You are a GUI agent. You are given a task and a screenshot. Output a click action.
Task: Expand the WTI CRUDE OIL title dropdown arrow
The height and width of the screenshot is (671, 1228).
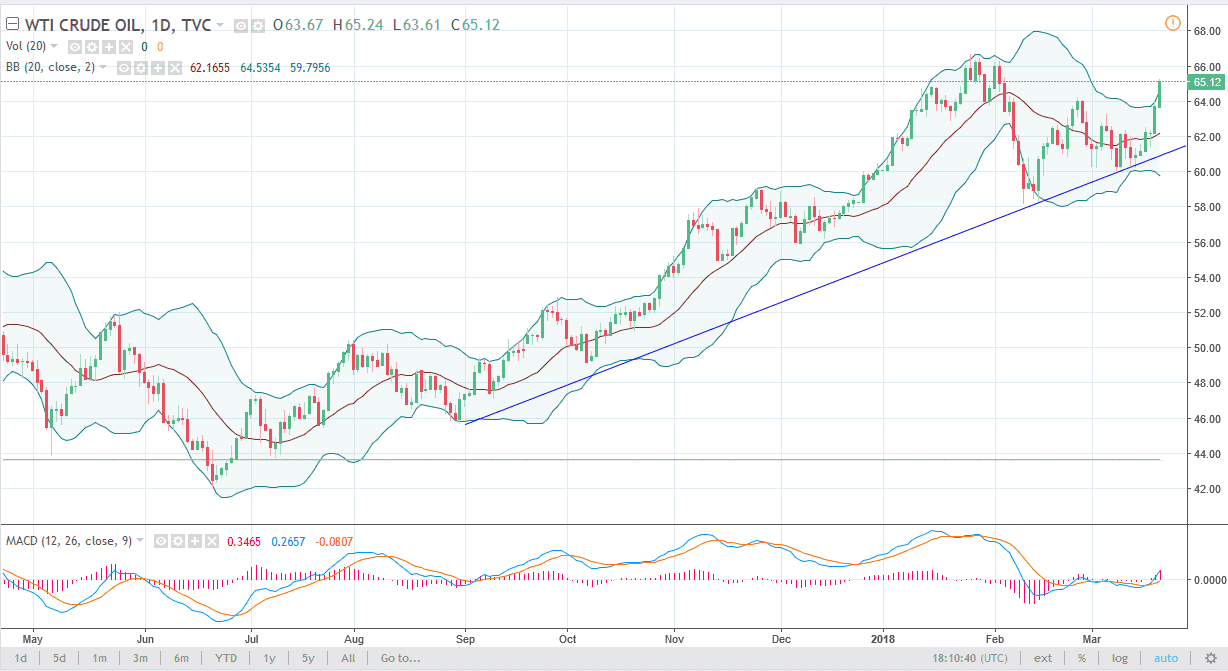click(x=219, y=25)
